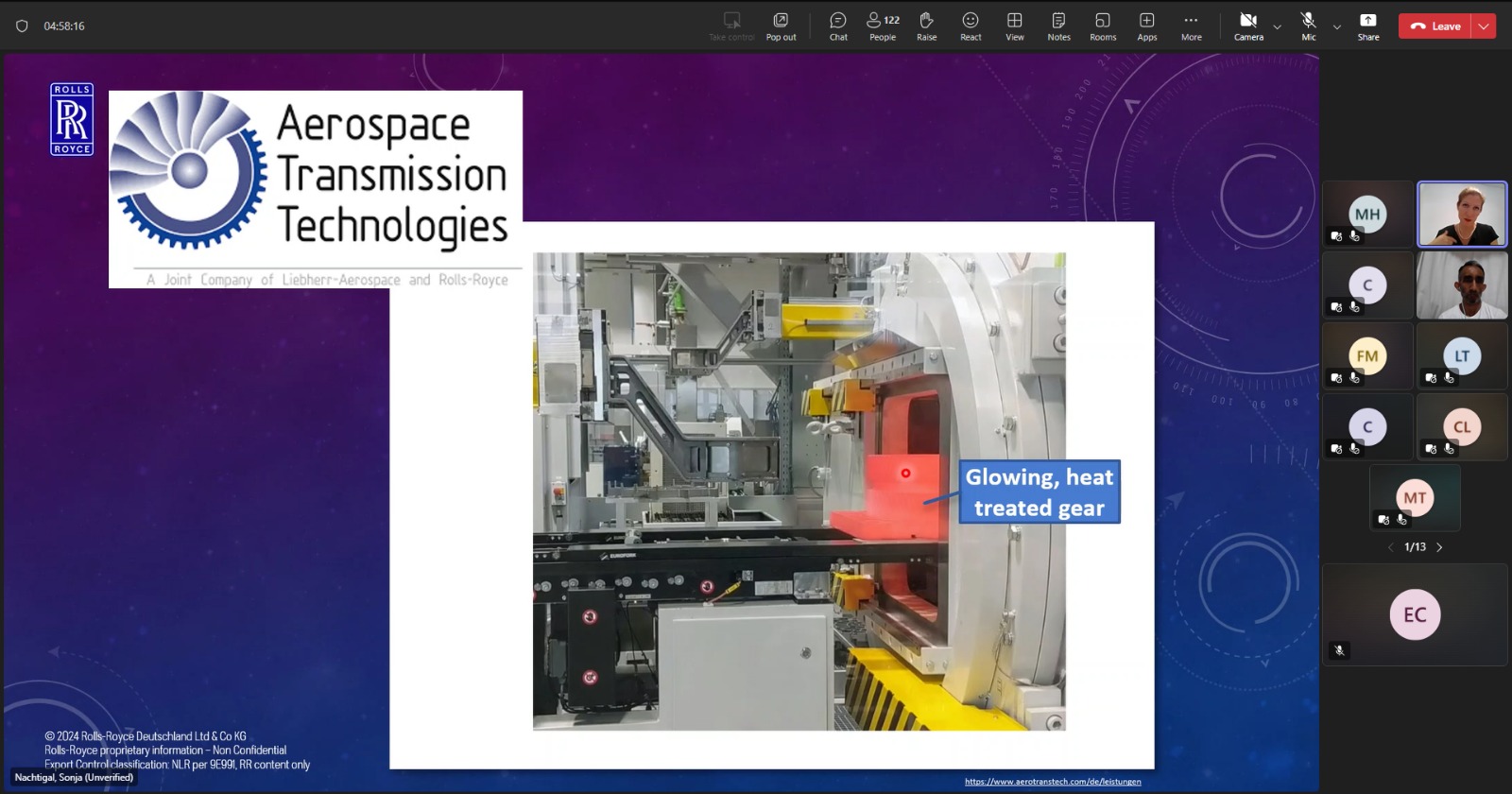This screenshot has height=794, width=1512.
Task: Expand the Camera device options arrow
Action: point(1278,27)
